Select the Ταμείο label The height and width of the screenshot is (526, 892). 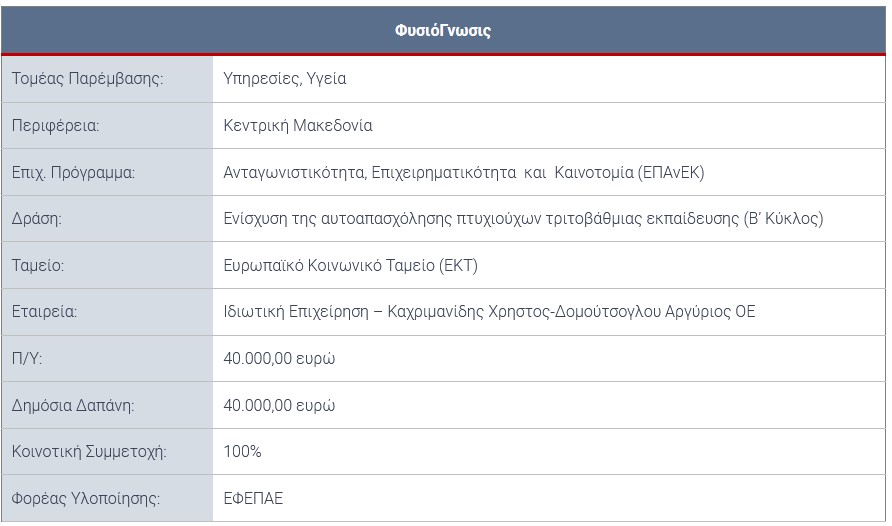38,266
